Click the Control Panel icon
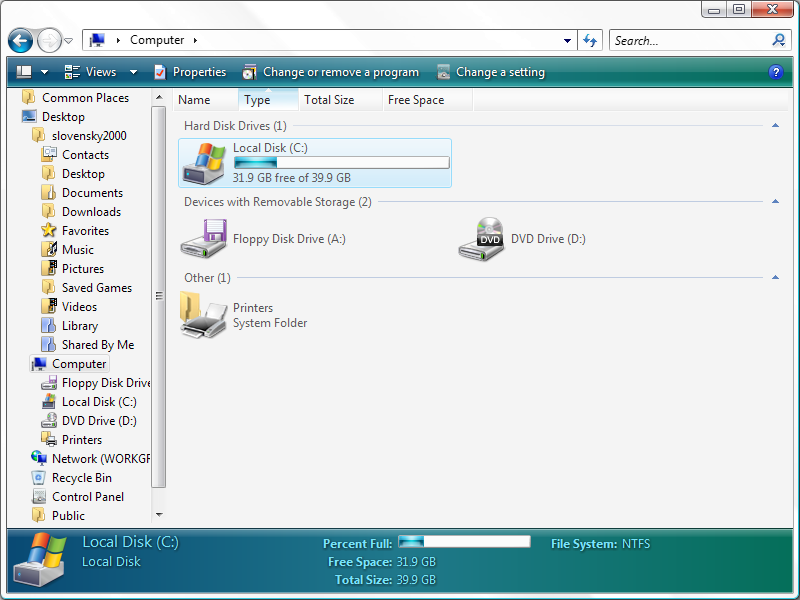This screenshot has width=800, height=600. click(39, 496)
